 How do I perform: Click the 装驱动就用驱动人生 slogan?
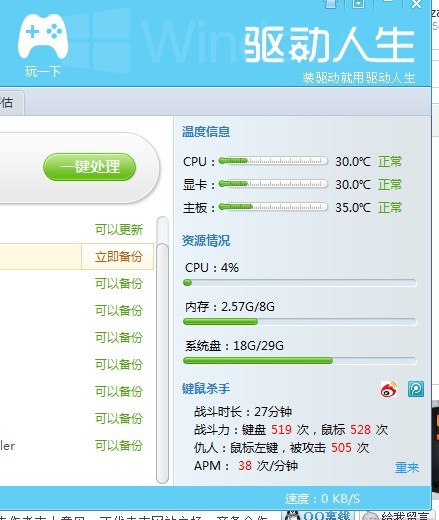coord(359,78)
